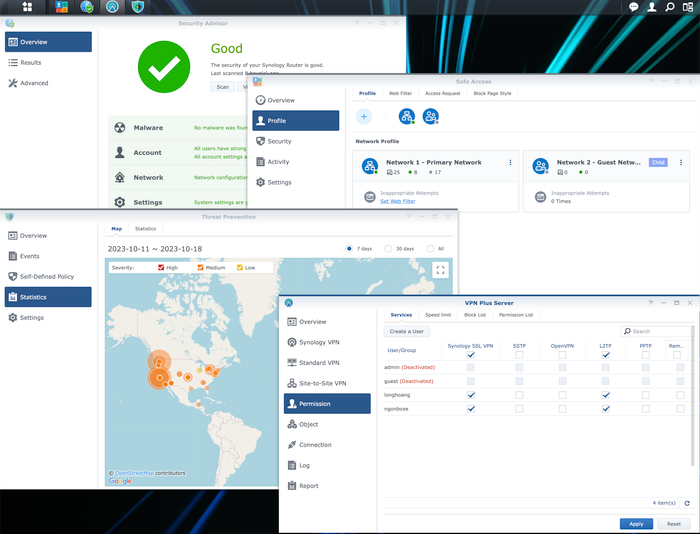
Task: Click the Create a User button
Action: click(x=406, y=331)
